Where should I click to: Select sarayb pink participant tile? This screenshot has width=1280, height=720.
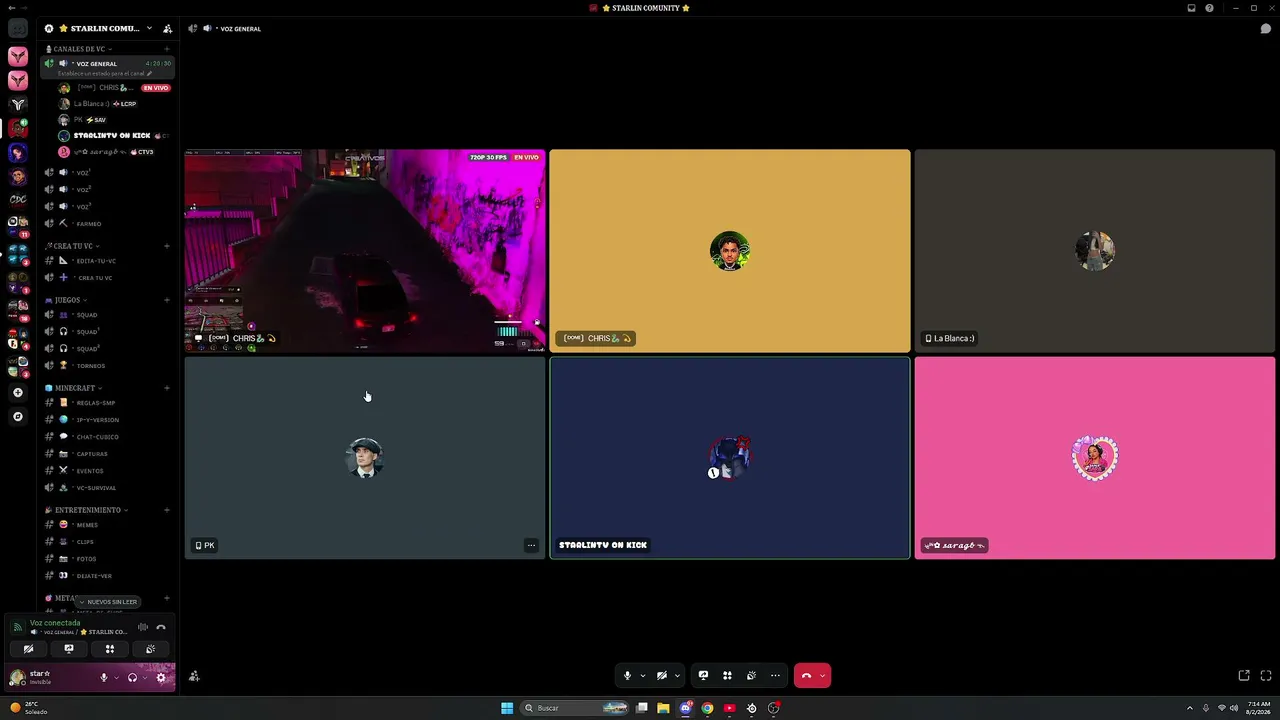point(1095,458)
